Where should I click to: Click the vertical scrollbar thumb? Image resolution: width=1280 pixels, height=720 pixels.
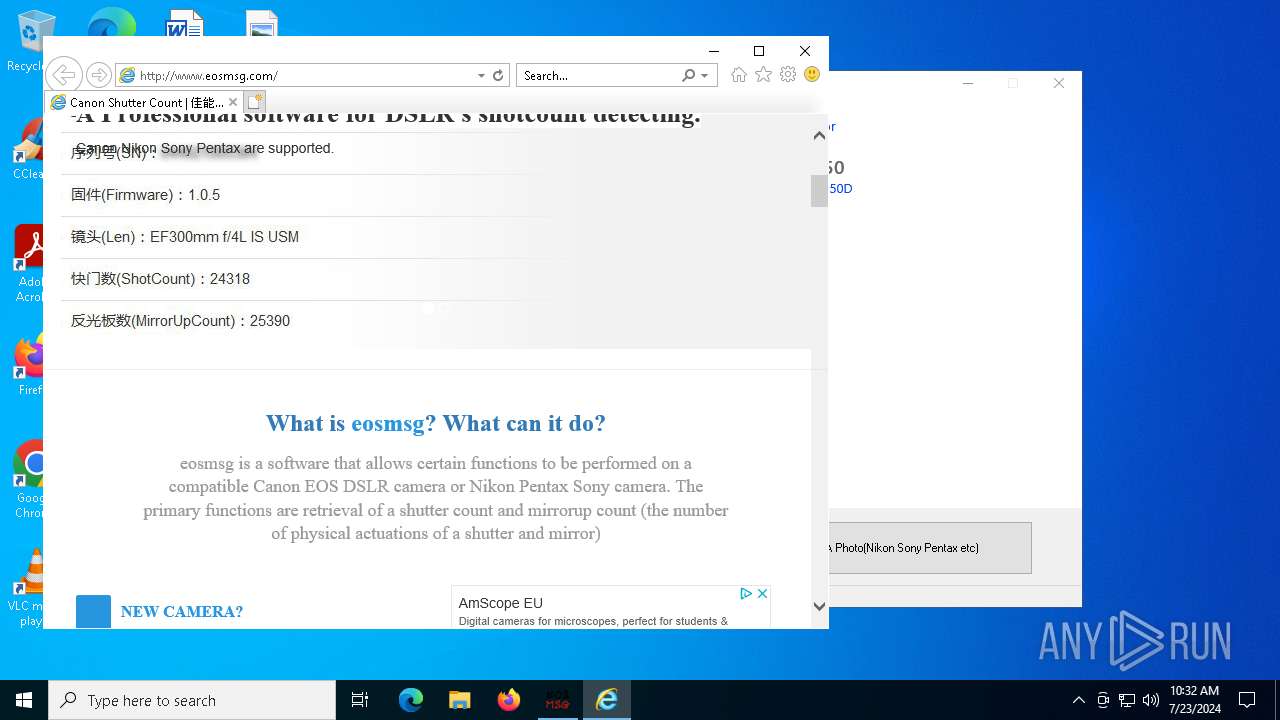coord(819,191)
